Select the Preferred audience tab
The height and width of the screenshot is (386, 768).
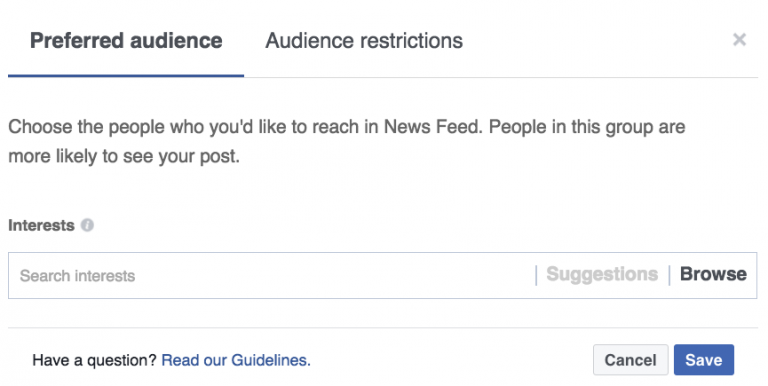tap(126, 41)
